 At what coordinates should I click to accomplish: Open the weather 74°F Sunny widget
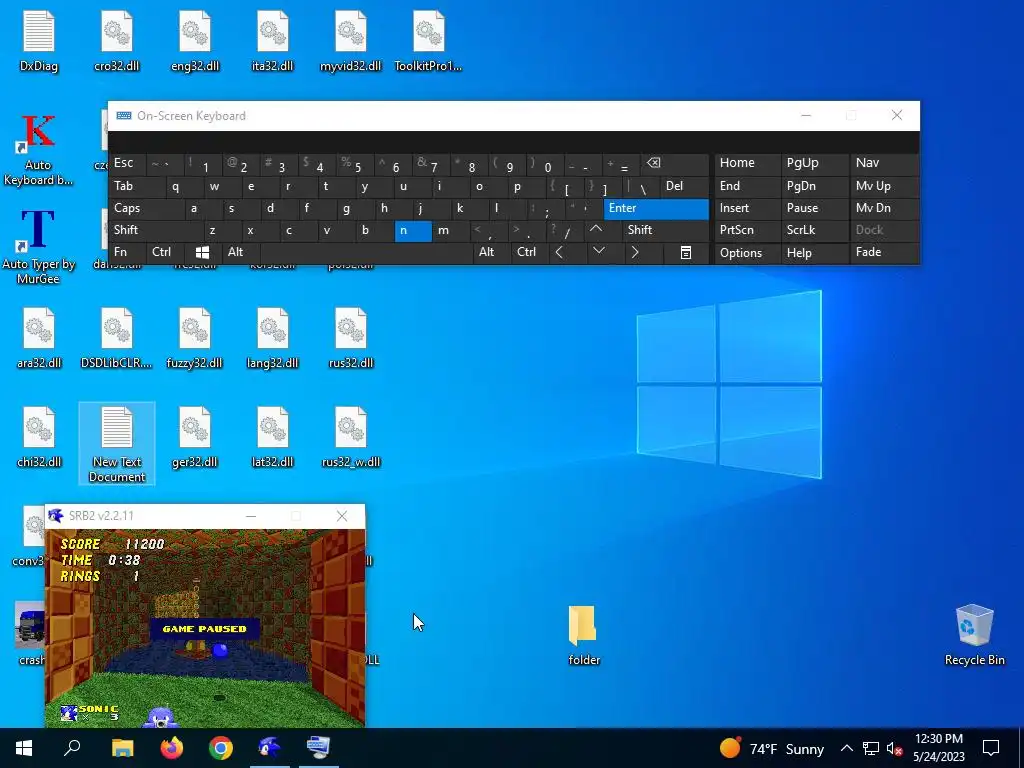pyautogui.click(x=772, y=748)
